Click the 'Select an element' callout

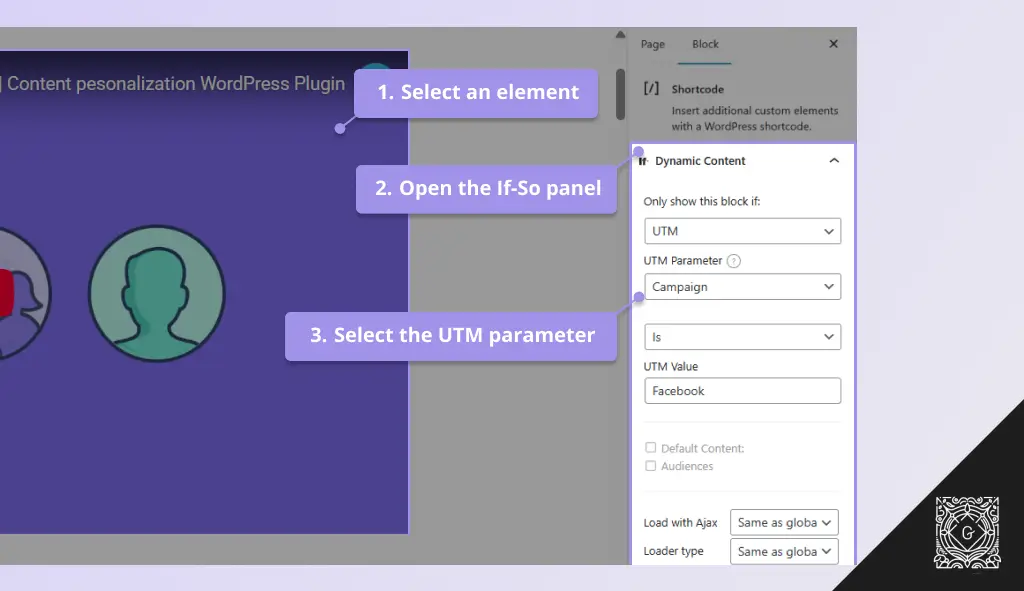pyautogui.click(x=475, y=92)
